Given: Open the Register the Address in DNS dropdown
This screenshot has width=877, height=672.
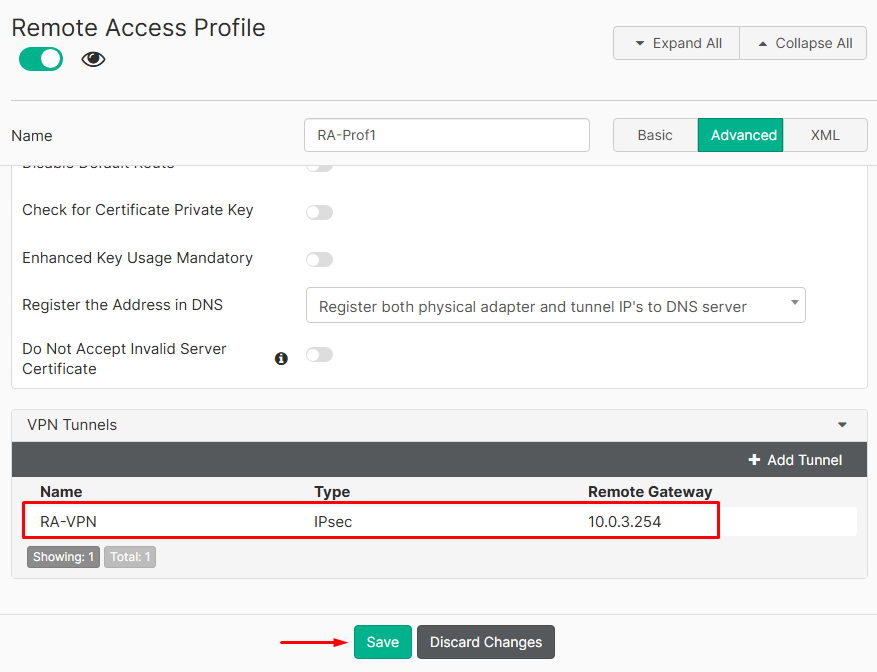Looking at the screenshot, I should pyautogui.click(x=555, y=305).
